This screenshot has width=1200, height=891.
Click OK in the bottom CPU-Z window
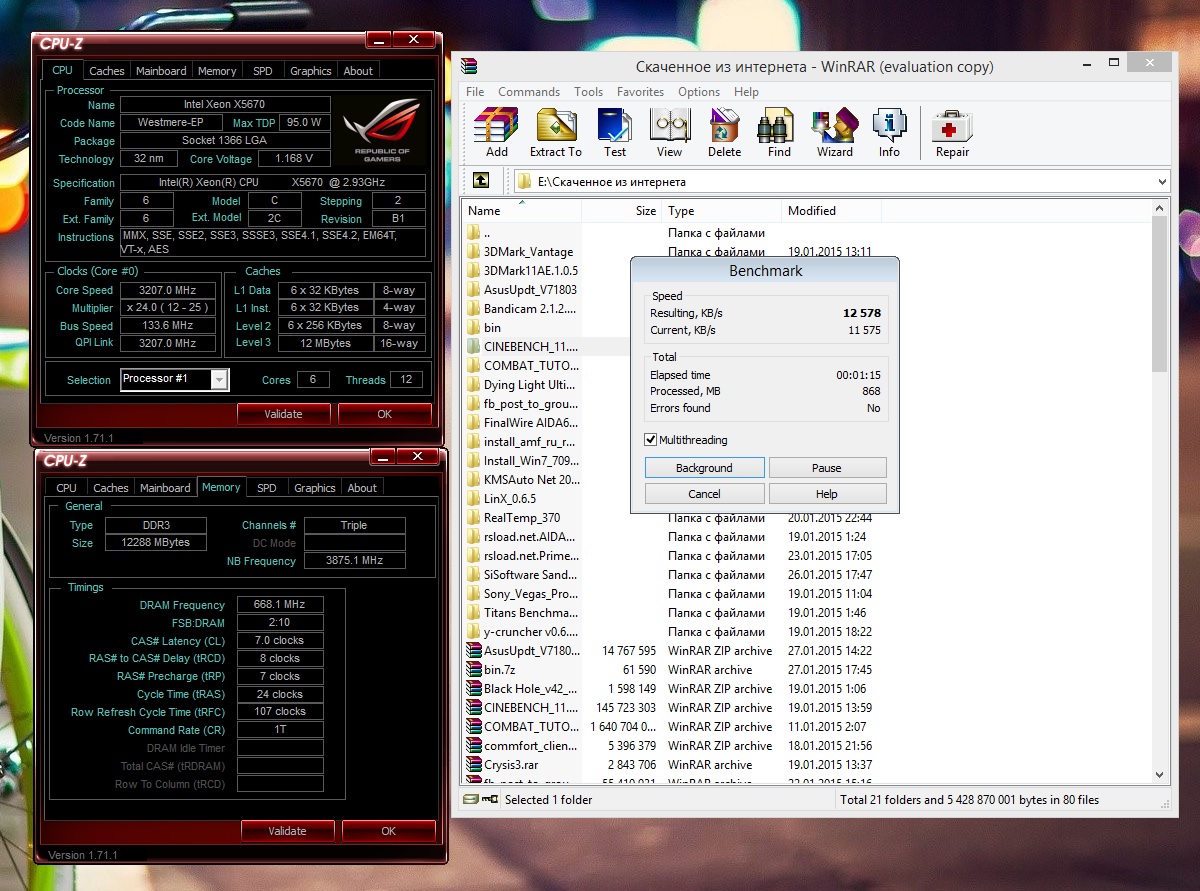pos(389,831)
